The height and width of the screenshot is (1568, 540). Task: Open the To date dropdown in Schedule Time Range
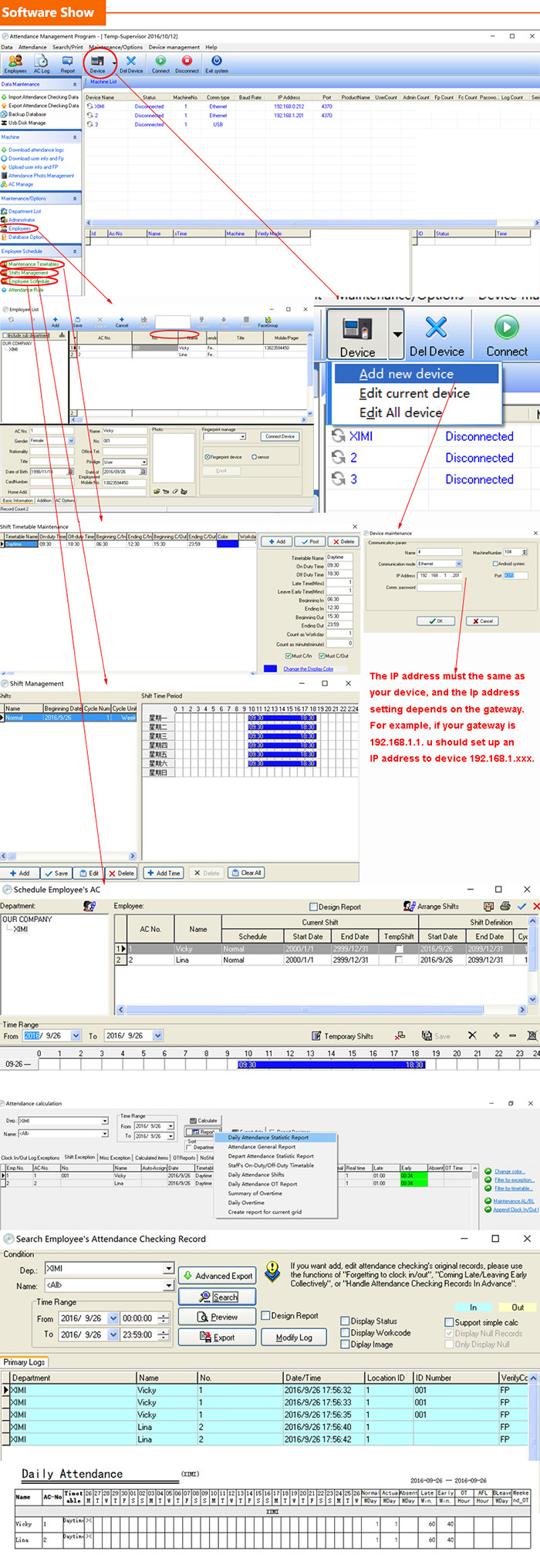157,1036
